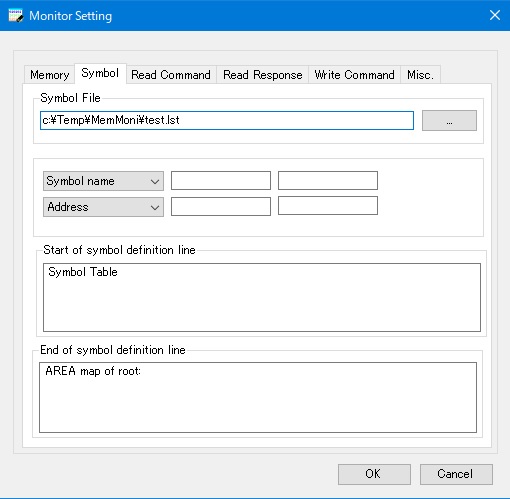Screen dimensions: 510x499
Task: Click the Monitor Setting title bar icon
Action: pos(16,16)
